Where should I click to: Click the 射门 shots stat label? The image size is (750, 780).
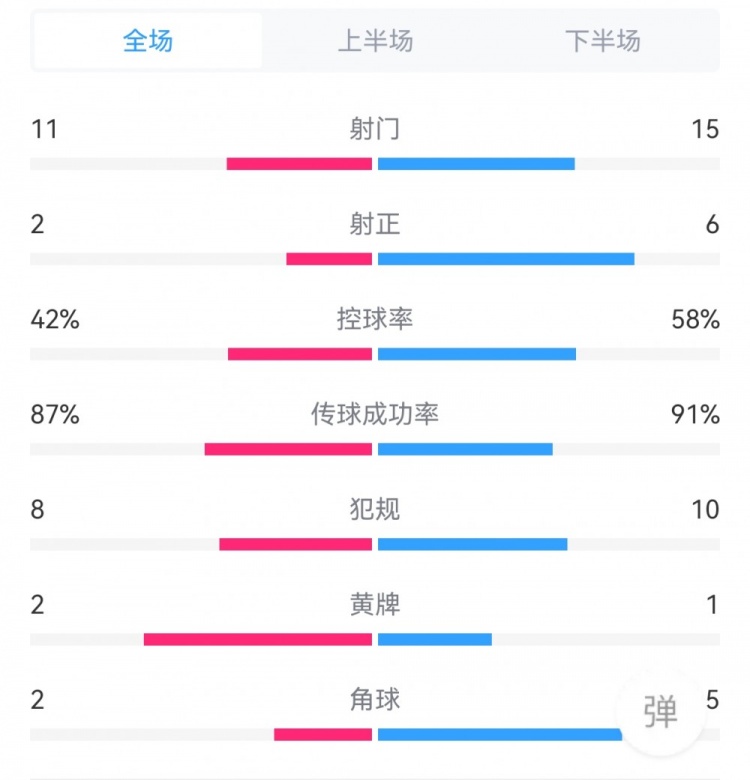point(375,129)
